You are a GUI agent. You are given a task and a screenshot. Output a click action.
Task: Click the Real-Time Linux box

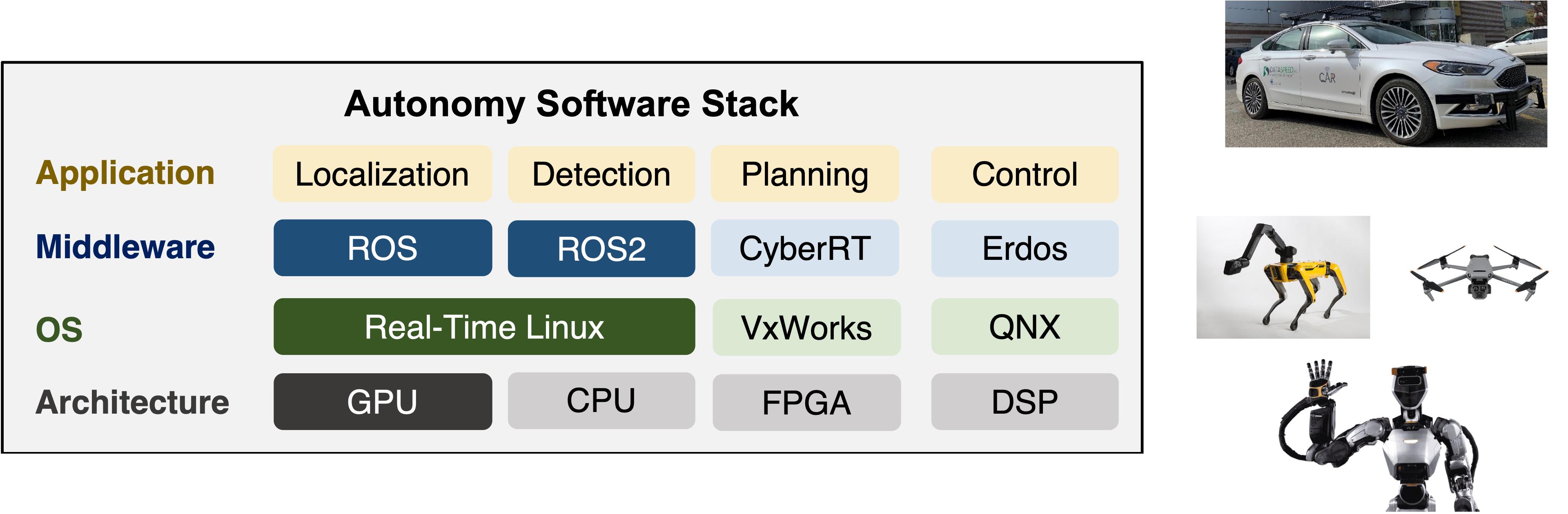click(x=484, y=327)
